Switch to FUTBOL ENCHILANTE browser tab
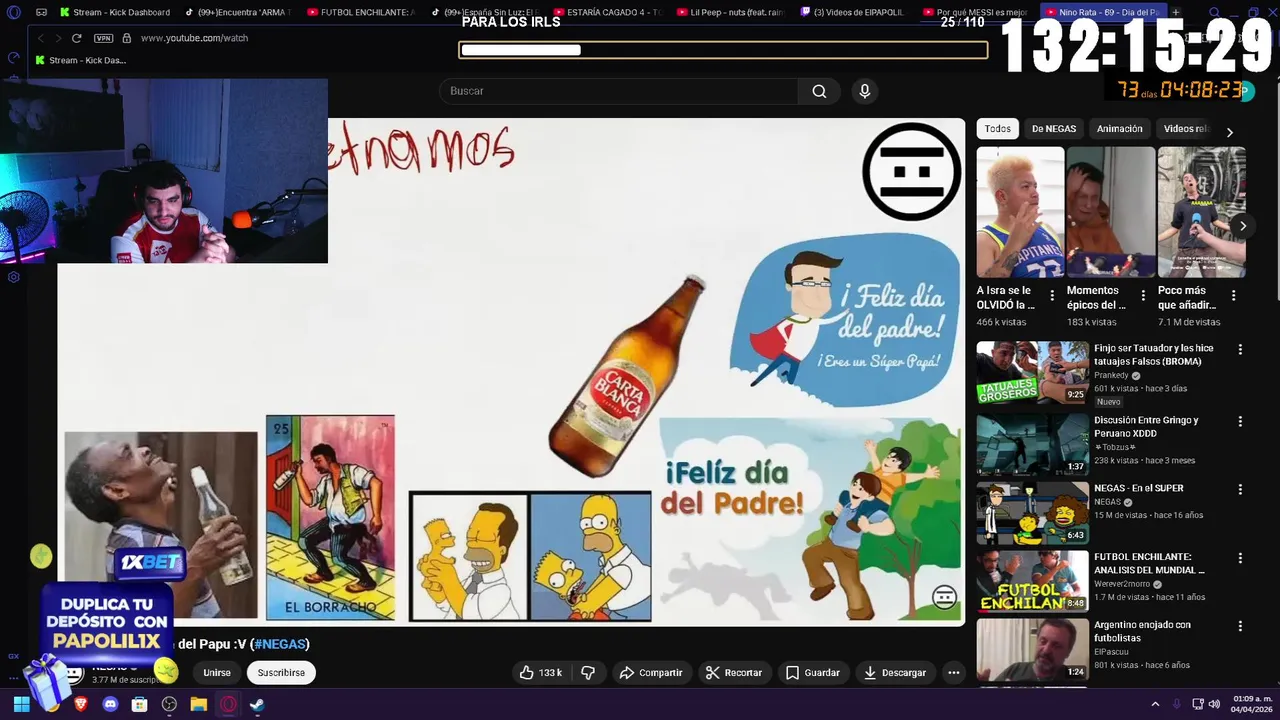Screen dimensions: 1280x720 point(360,12)
